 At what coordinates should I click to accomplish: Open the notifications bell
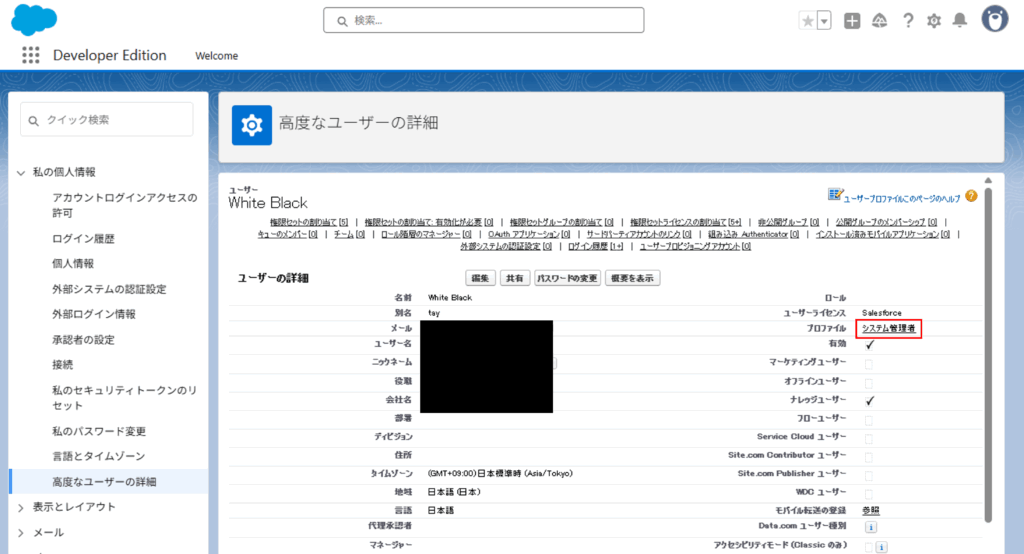[960, 20]
